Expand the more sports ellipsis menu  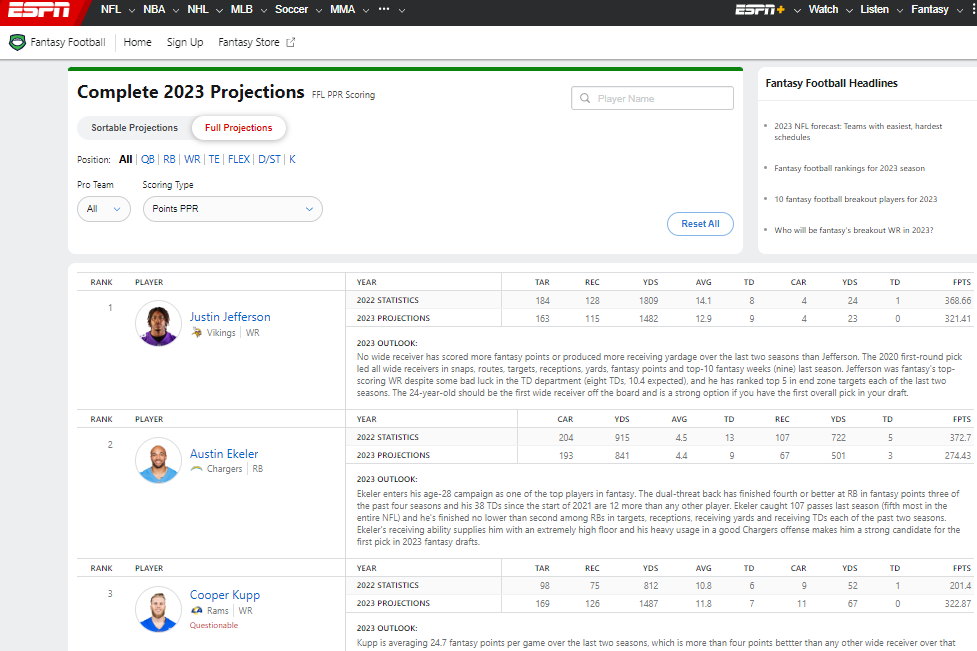pos(383,9)
